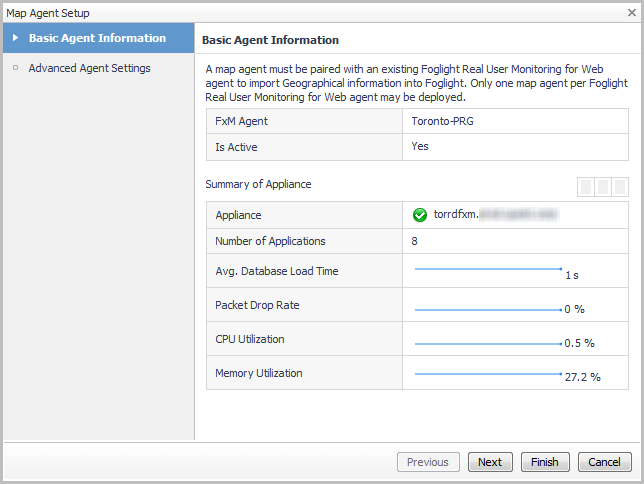Click the green check status icon for Appliance
Screen dimensions: 644x484
(x=420, y=214)
